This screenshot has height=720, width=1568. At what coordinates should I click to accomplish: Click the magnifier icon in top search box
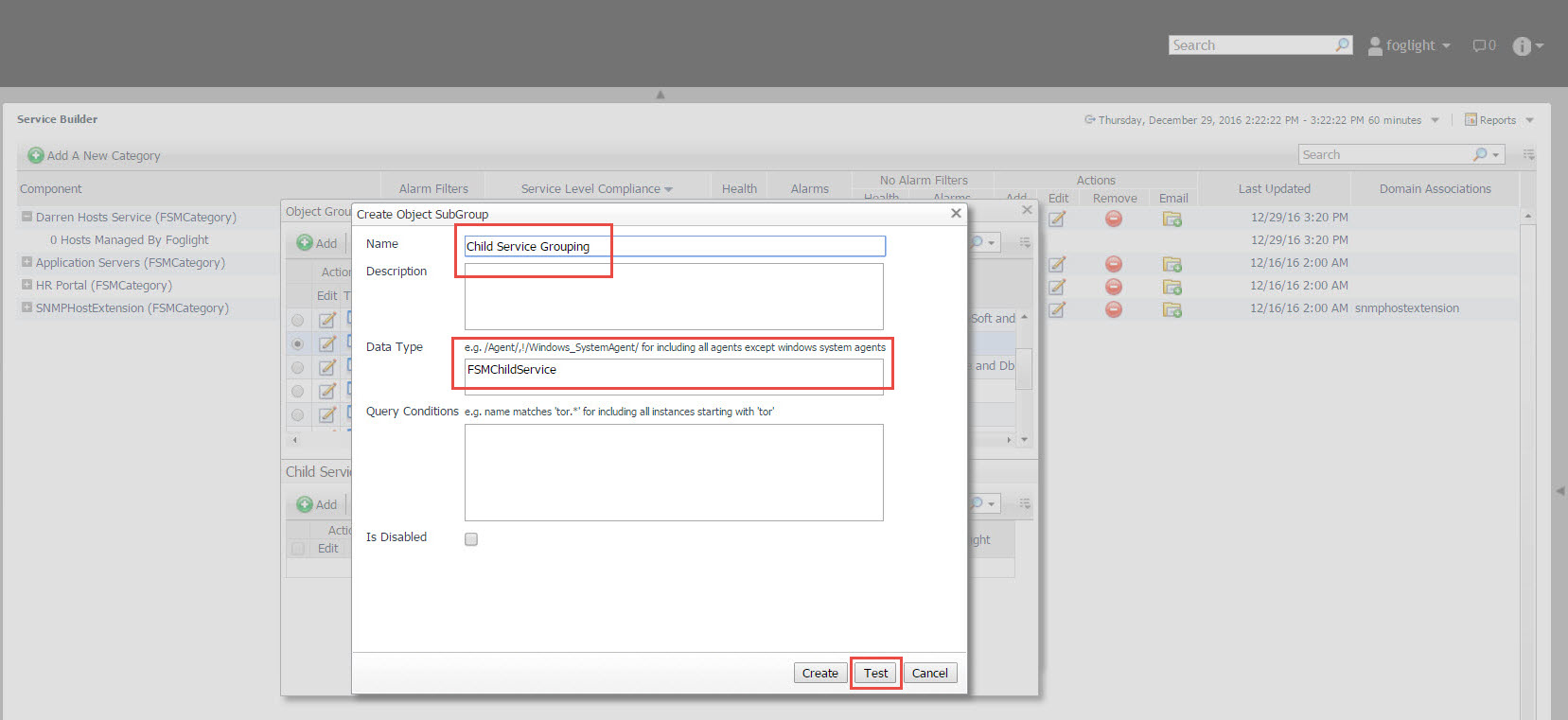pyautogui.click(x=1342, y=44)
